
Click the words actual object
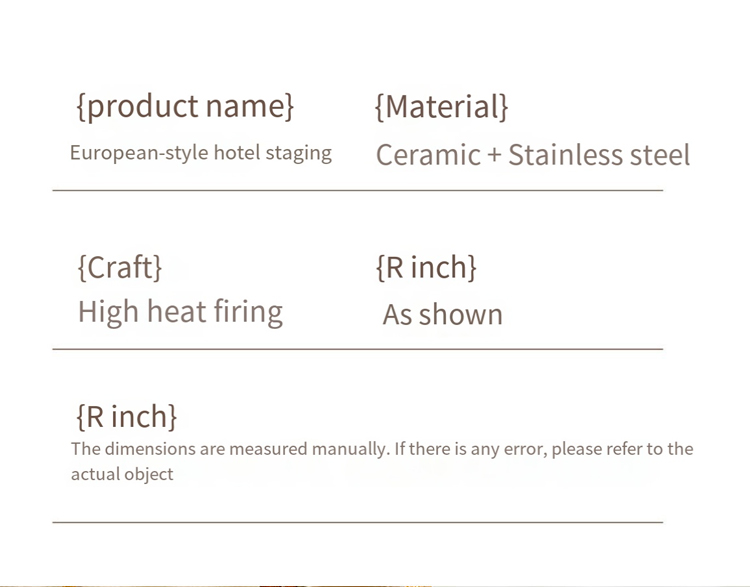(x=122, y=474)
